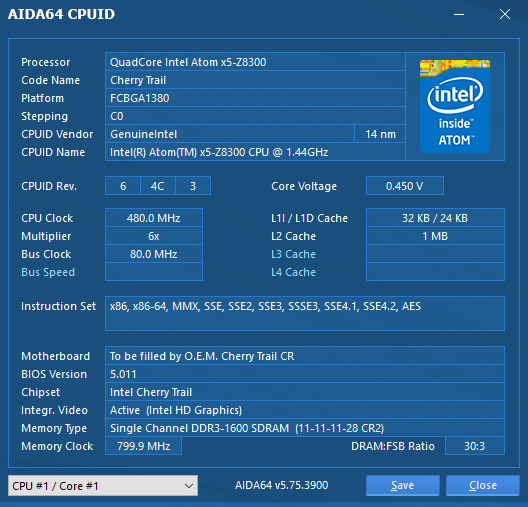The height and width of the screenshot is (507, 528).
Task: Minimize the AIDA64 CPUID window
Action: 459,14
